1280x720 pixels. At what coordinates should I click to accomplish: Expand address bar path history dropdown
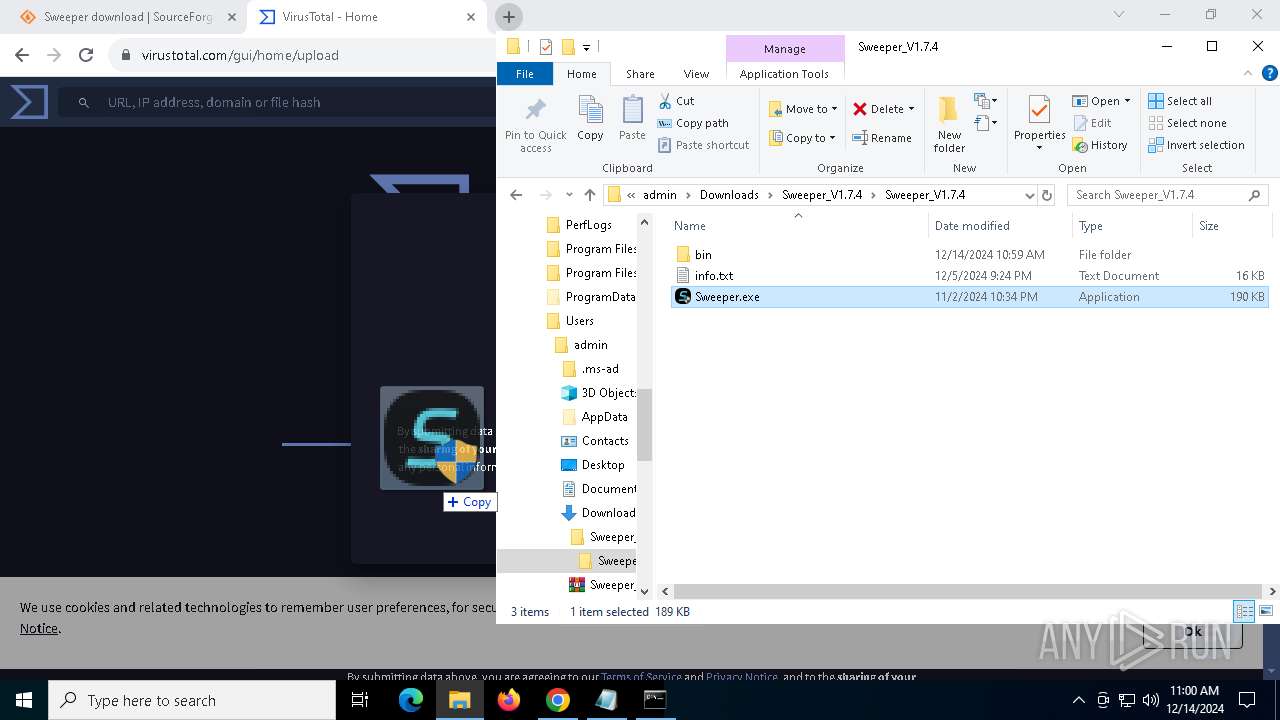pyautogui.click(x=1029, y=195)
